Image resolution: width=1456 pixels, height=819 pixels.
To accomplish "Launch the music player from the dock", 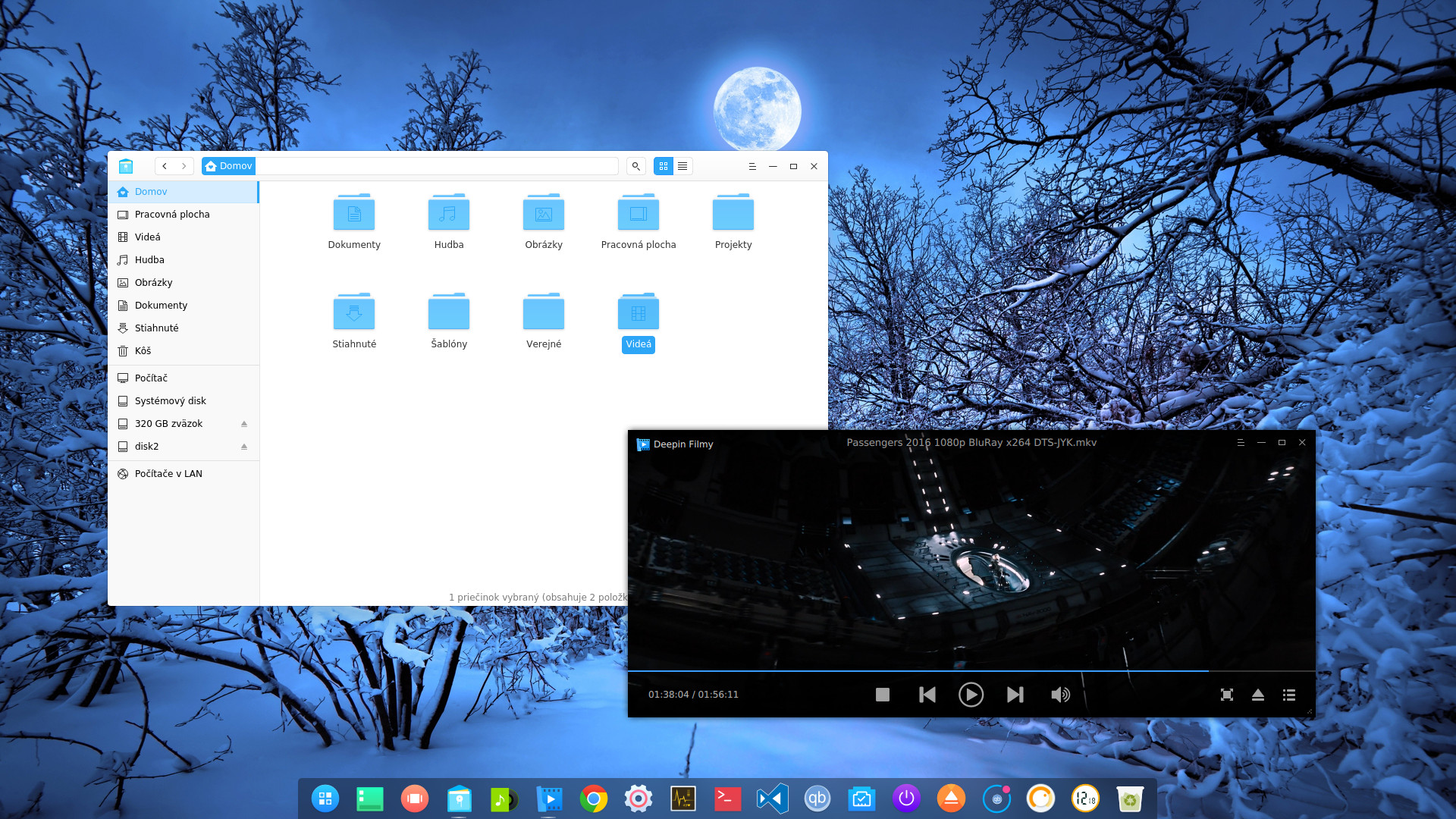I will click(504, 799).
